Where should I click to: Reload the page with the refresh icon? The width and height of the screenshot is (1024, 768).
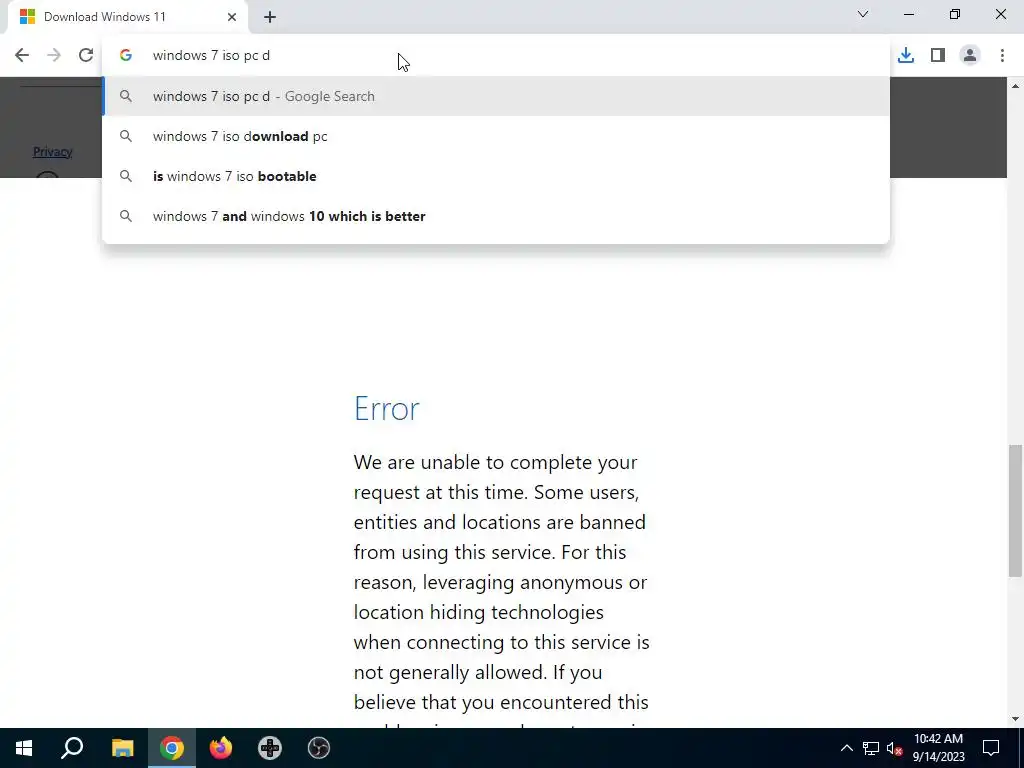click(x=86, y=56)
